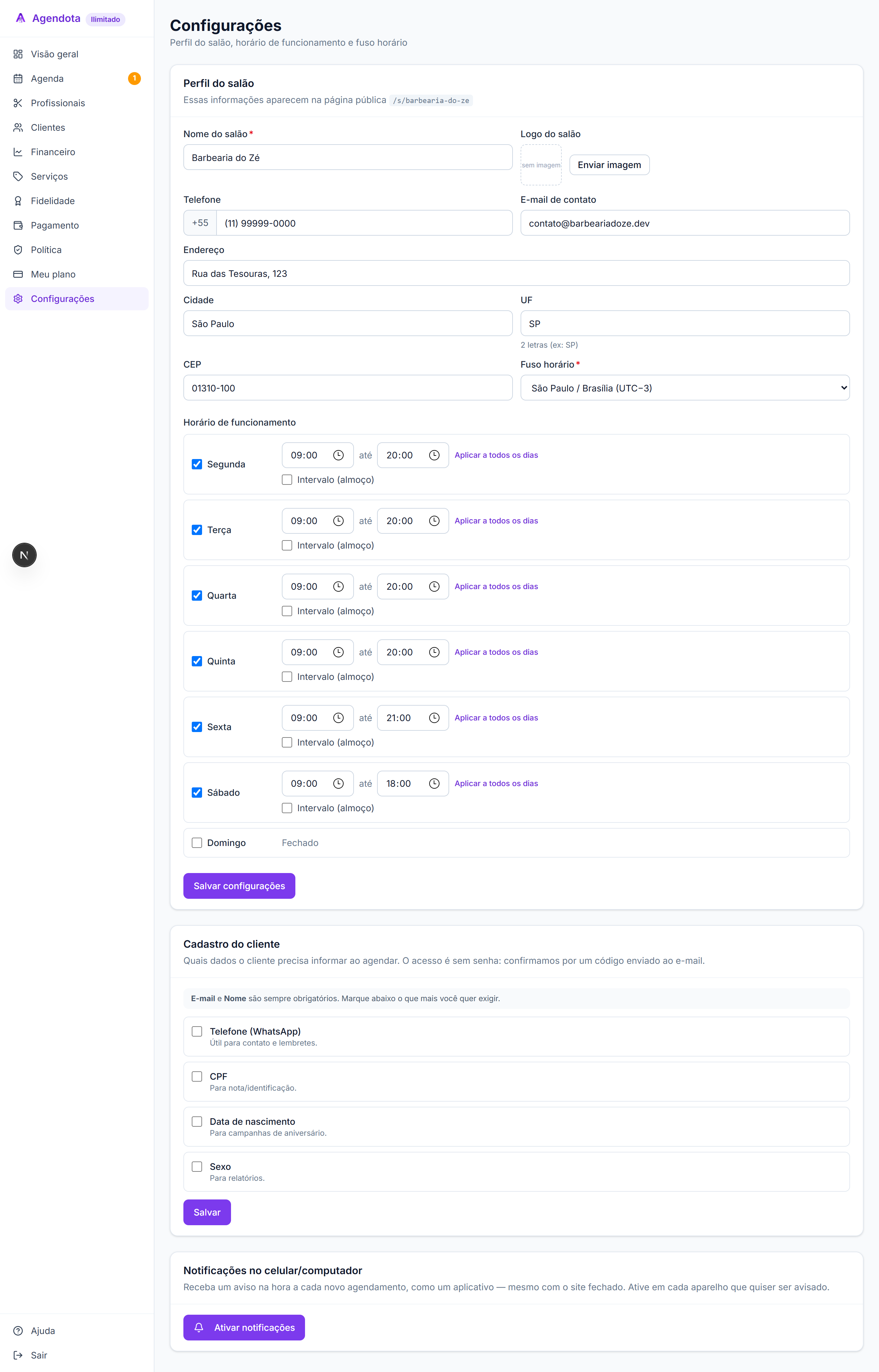
Task: Open the Meu plano page
Action: pyautogui.click(x=77, y=275)
